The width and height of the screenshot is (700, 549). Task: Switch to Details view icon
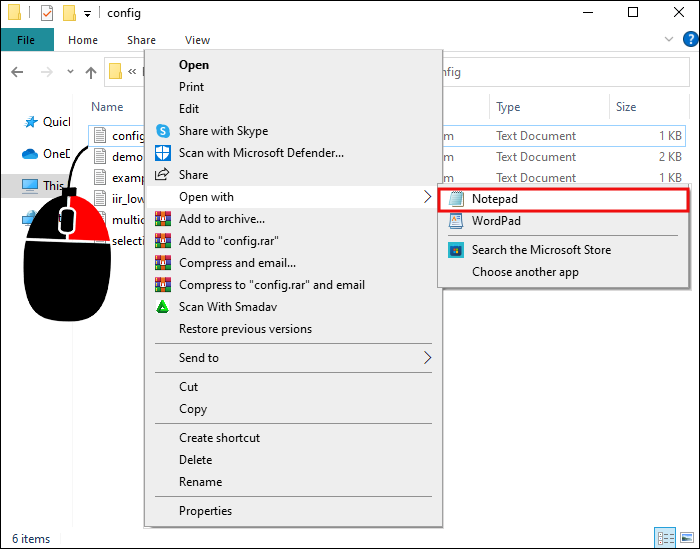[666, 538]
